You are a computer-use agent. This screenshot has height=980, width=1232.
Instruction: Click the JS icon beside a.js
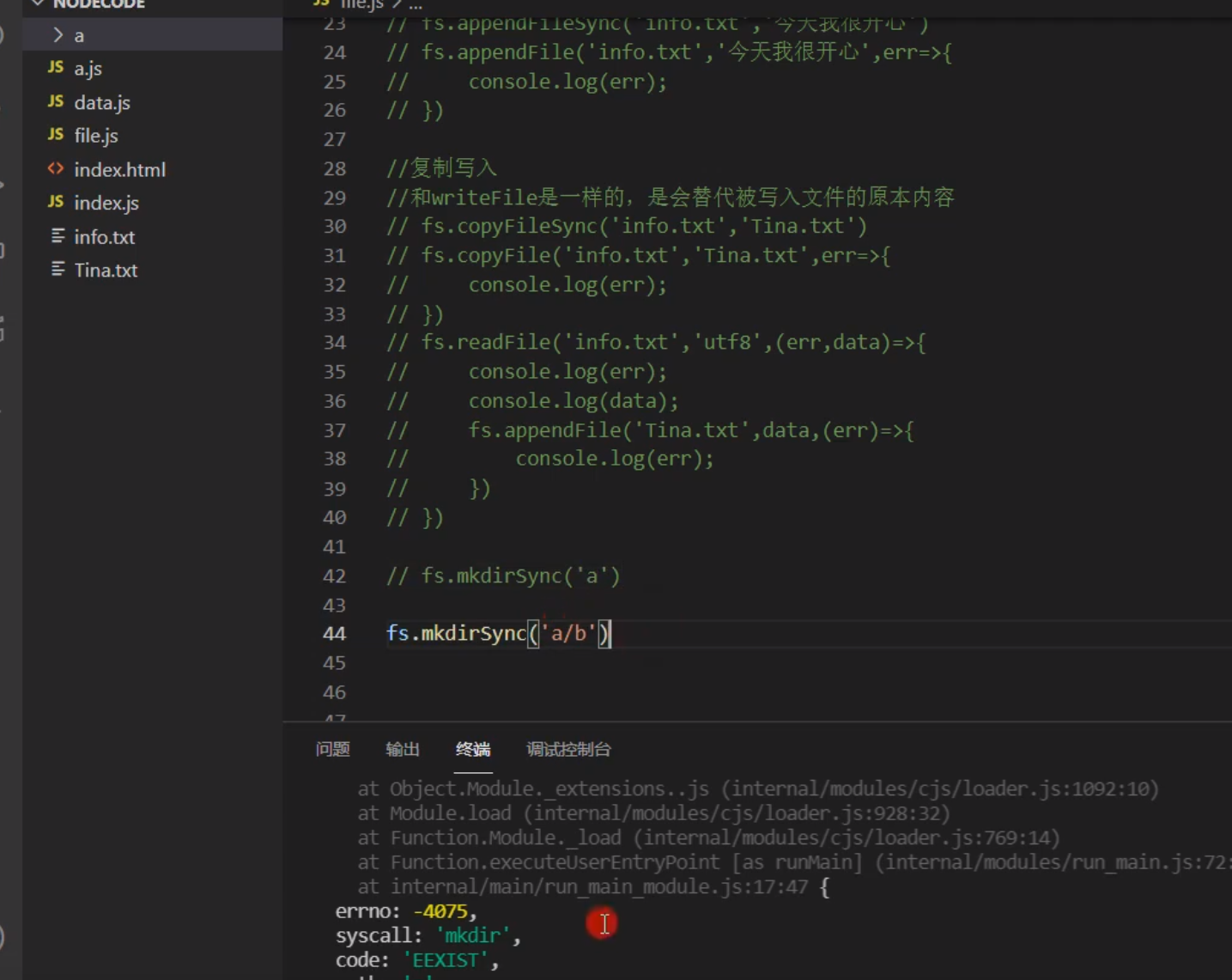click(x=56, y=67)
